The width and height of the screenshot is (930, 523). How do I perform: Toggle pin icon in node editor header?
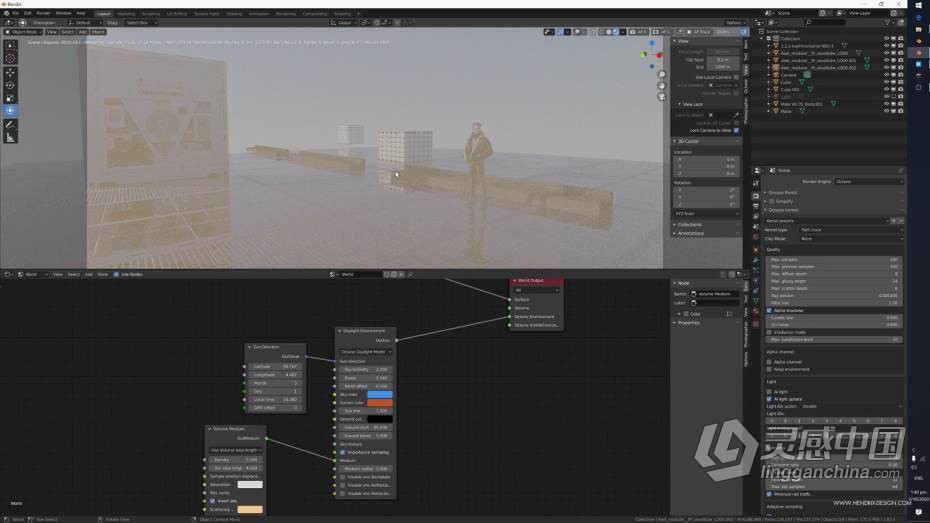pyautogui.click(x=410, y=275)
